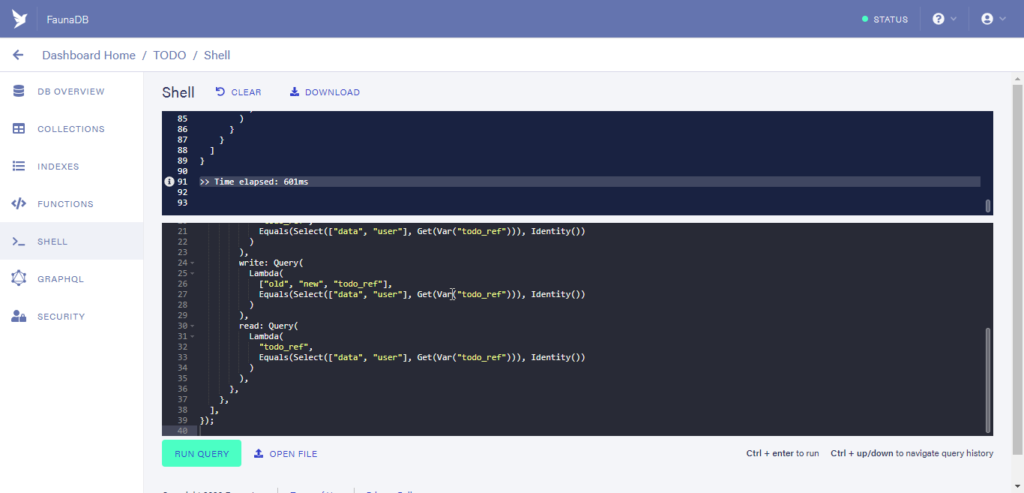Click the Equals expression on line 21
This screenshot has width=1024, height=493.
point(422,231)
